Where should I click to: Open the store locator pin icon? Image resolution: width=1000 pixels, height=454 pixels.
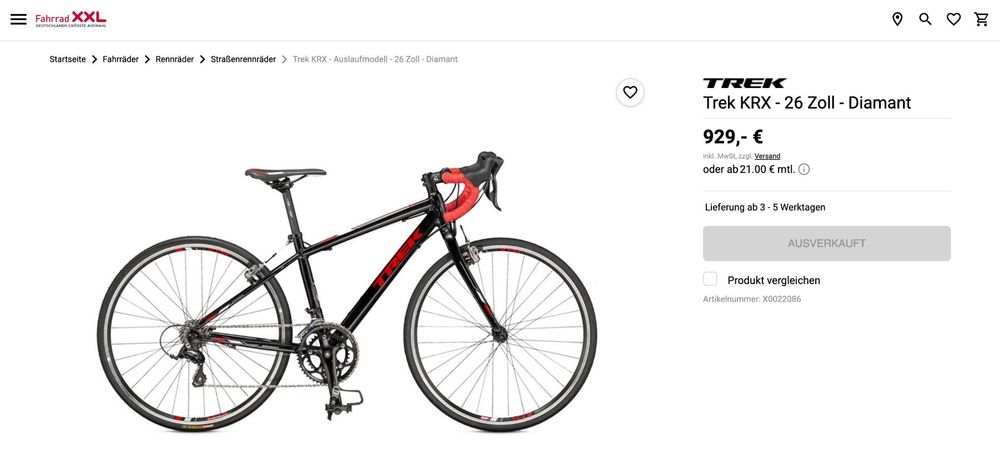pos(897,19)
